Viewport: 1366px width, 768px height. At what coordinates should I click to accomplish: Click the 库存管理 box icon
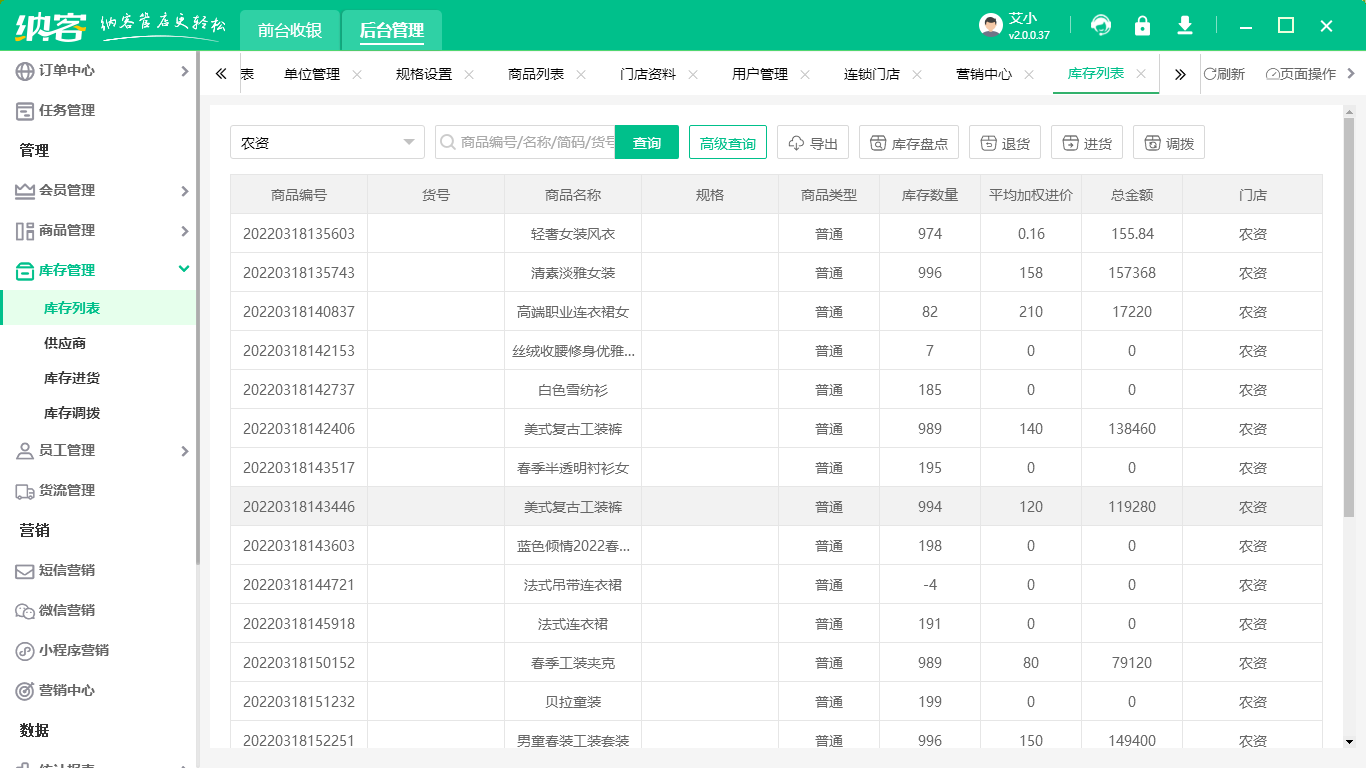coord(25,271)
